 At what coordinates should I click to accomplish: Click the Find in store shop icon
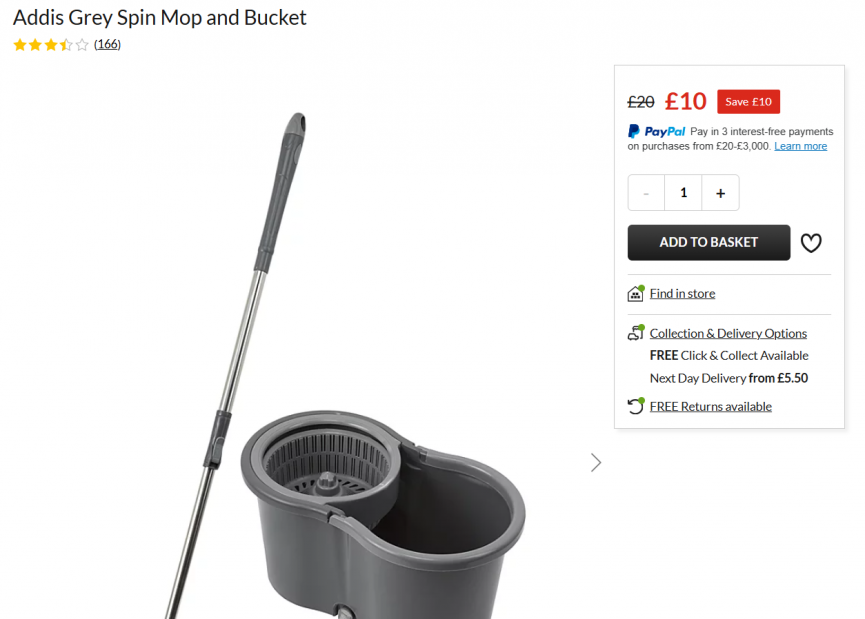click(635, 293)
